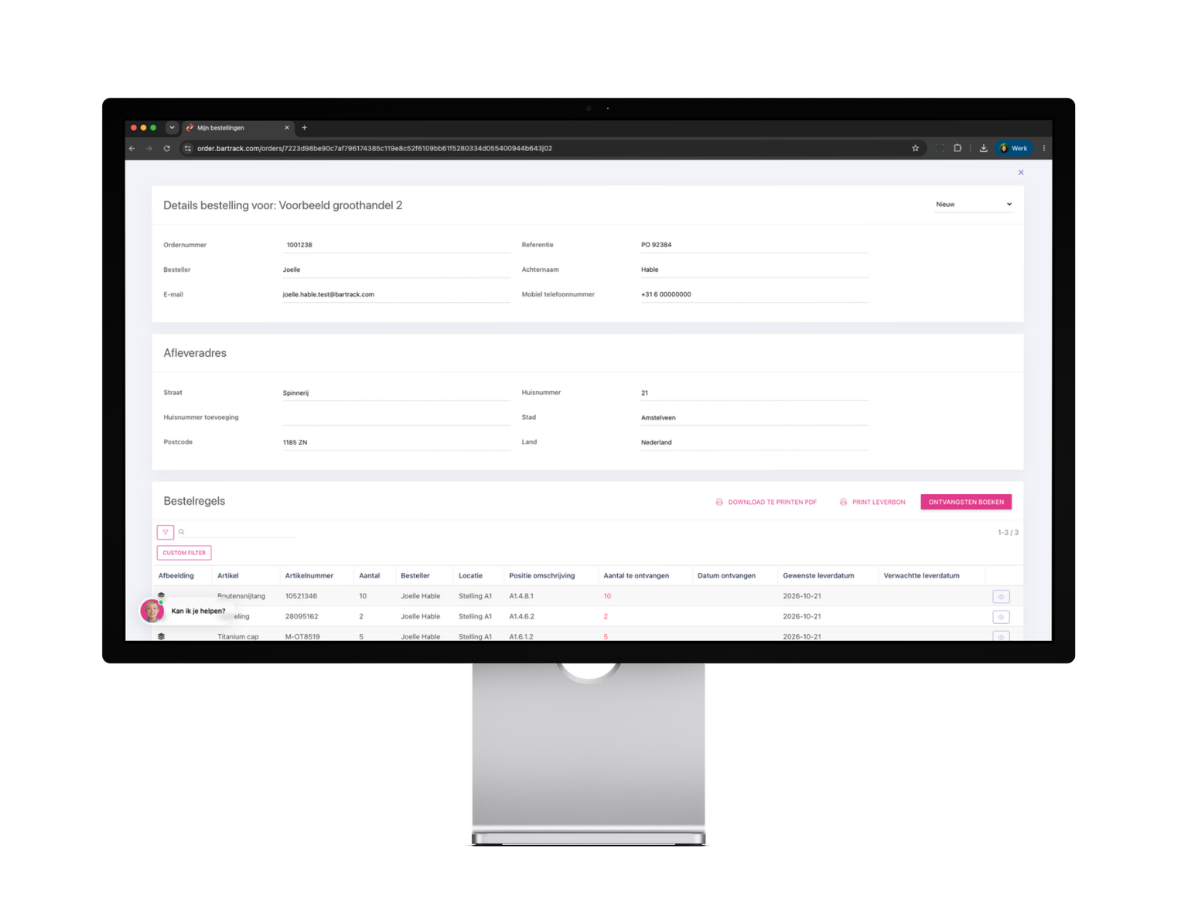1200x900 pixels.
Task: Click the eye icon for article 28095162
Action: coord(1001,617)
